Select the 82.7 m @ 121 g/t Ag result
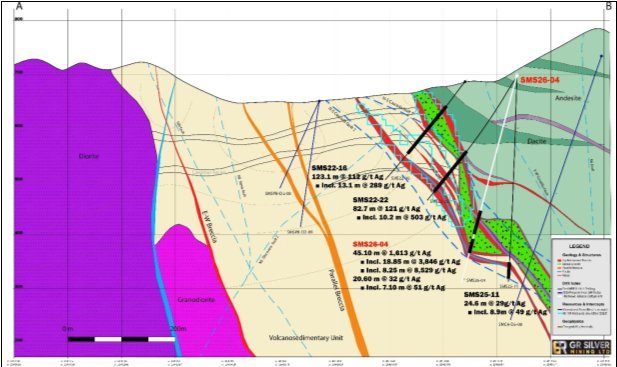Viewport: 617px width, 367px height. pos(386,208)
